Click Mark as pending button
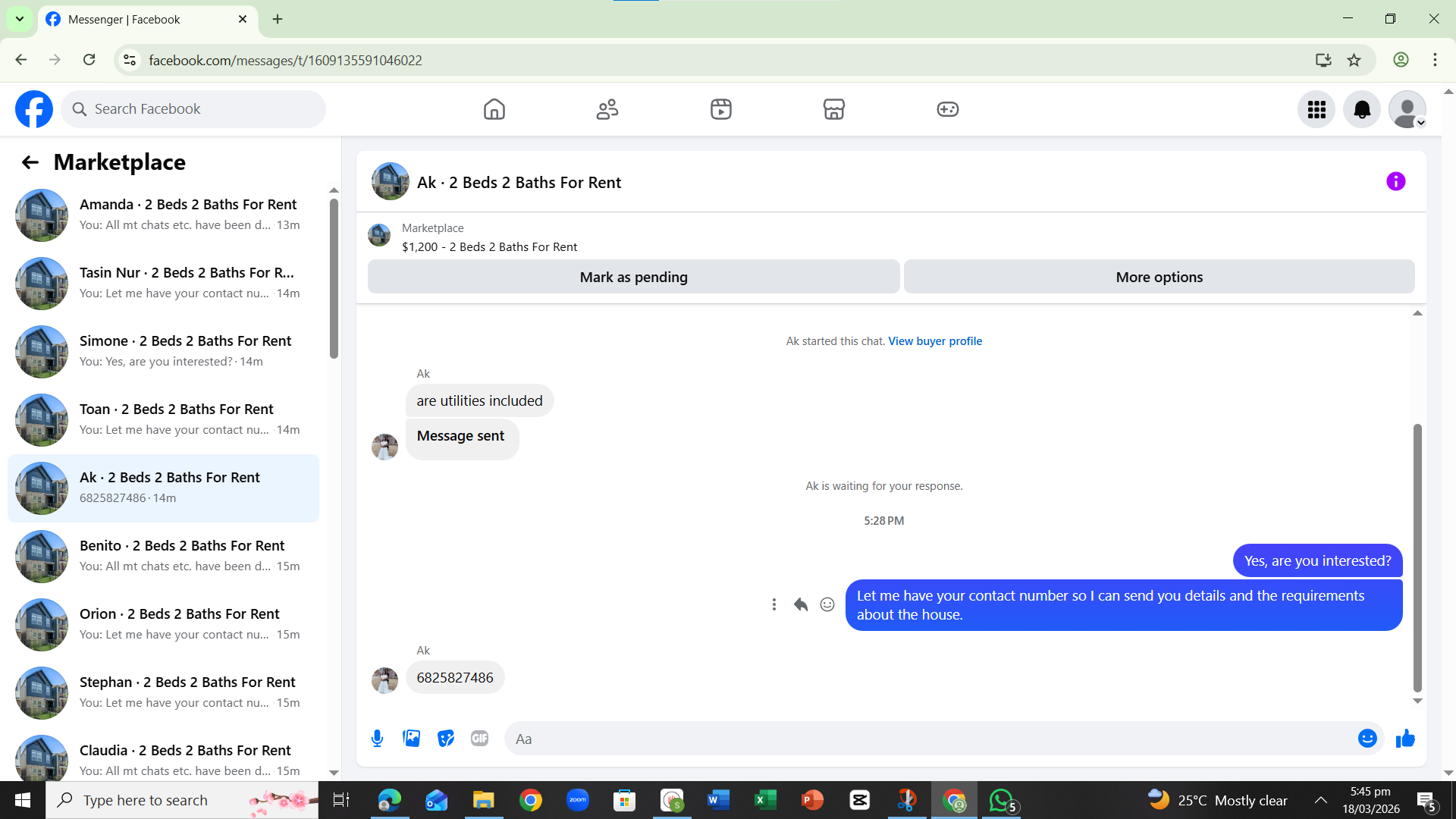1456x819 pixels. [633, 278]
